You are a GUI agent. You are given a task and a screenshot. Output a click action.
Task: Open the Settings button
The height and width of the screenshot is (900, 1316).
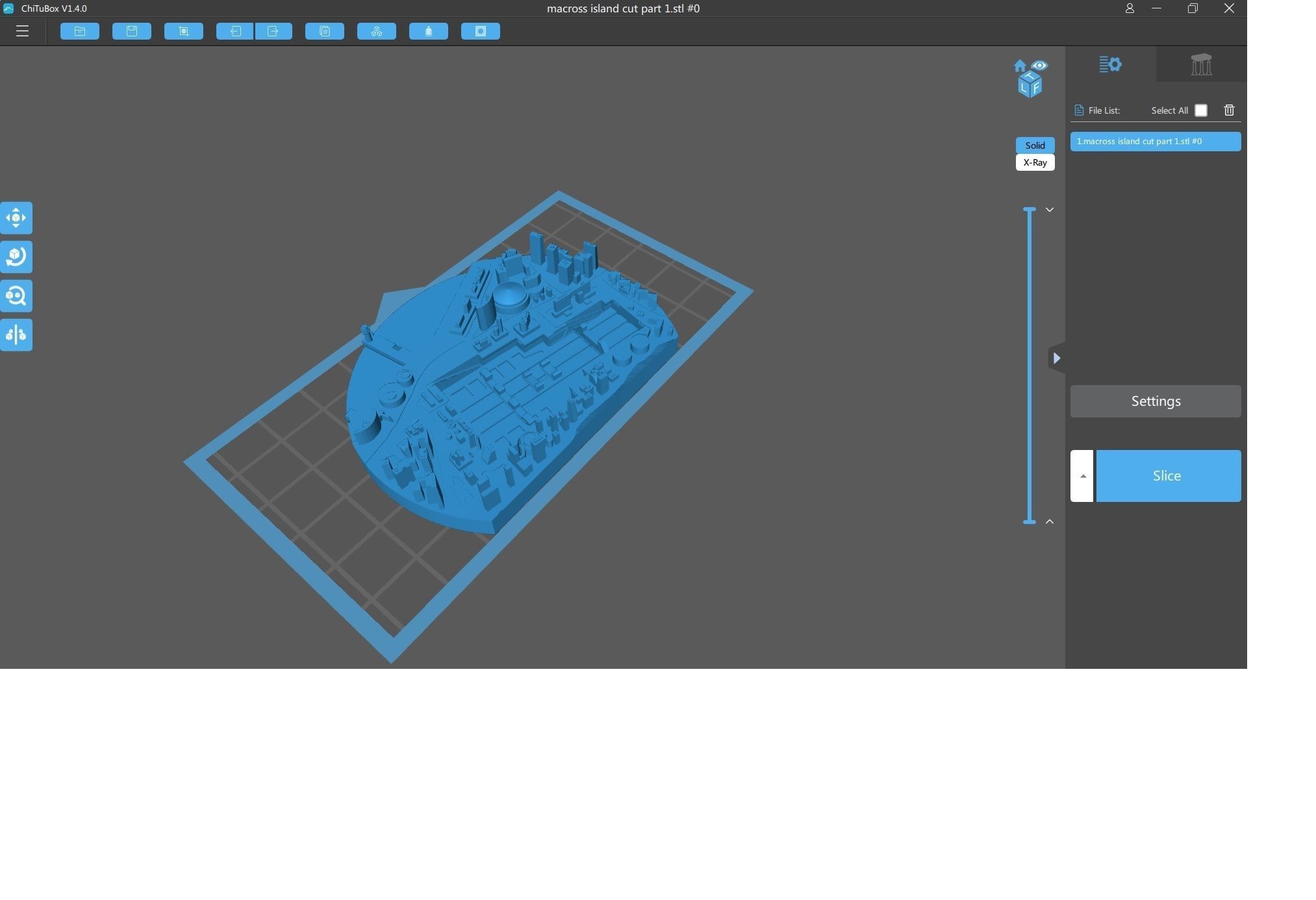(x=1156, y=401)
